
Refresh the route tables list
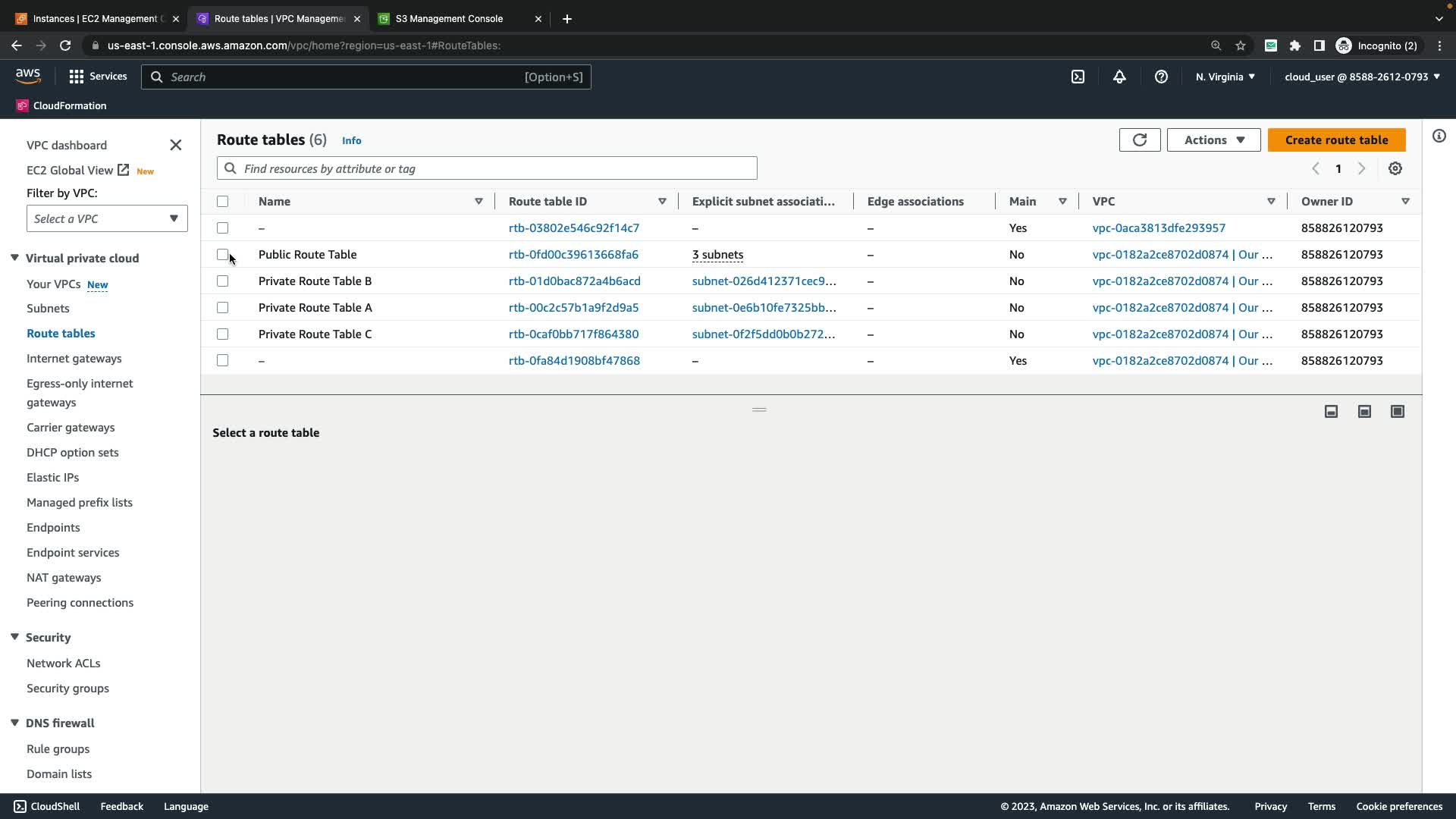coord(1139,140)
